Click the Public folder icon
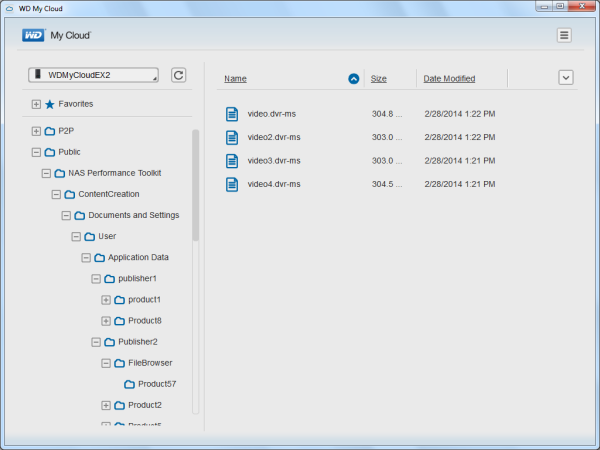 click(x=50, y=152)
